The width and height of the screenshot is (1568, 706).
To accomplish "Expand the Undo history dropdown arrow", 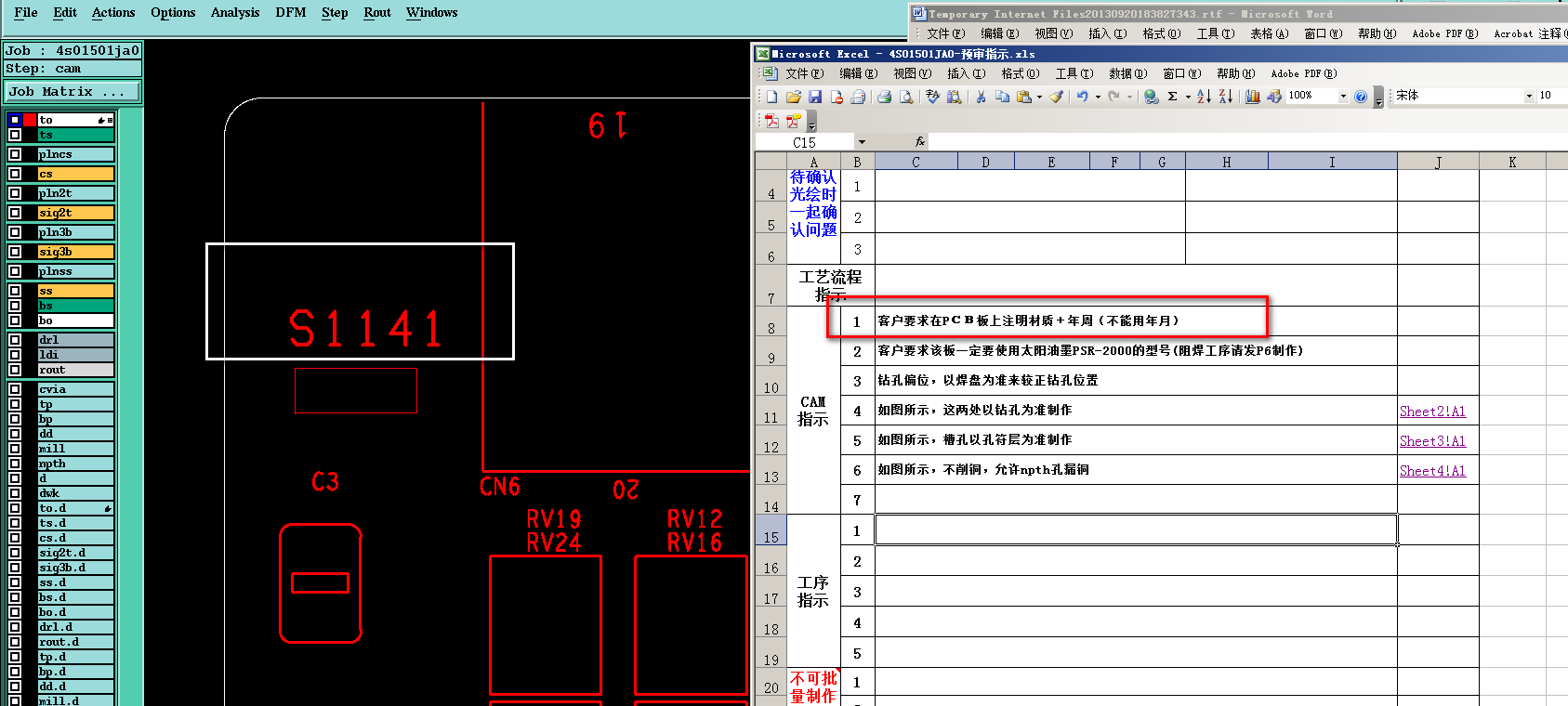I will click(1098, 97).
